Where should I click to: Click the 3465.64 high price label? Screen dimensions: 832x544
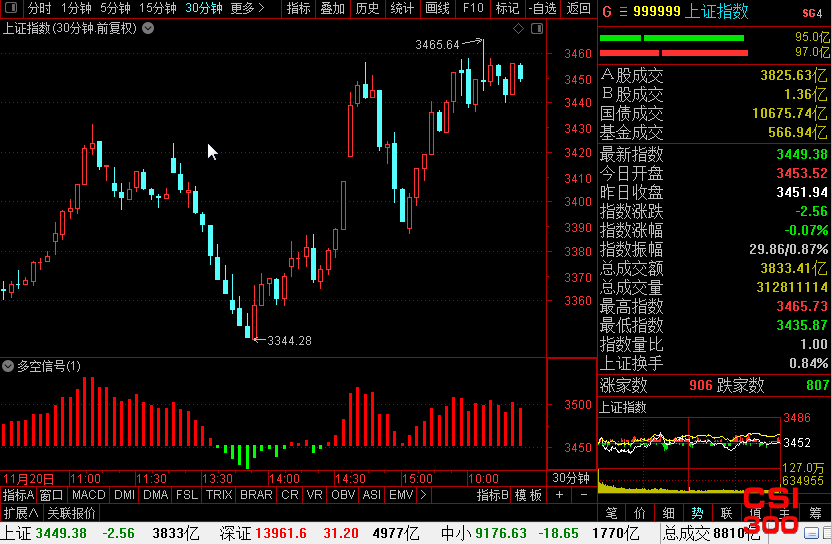[x=437, y=45]
